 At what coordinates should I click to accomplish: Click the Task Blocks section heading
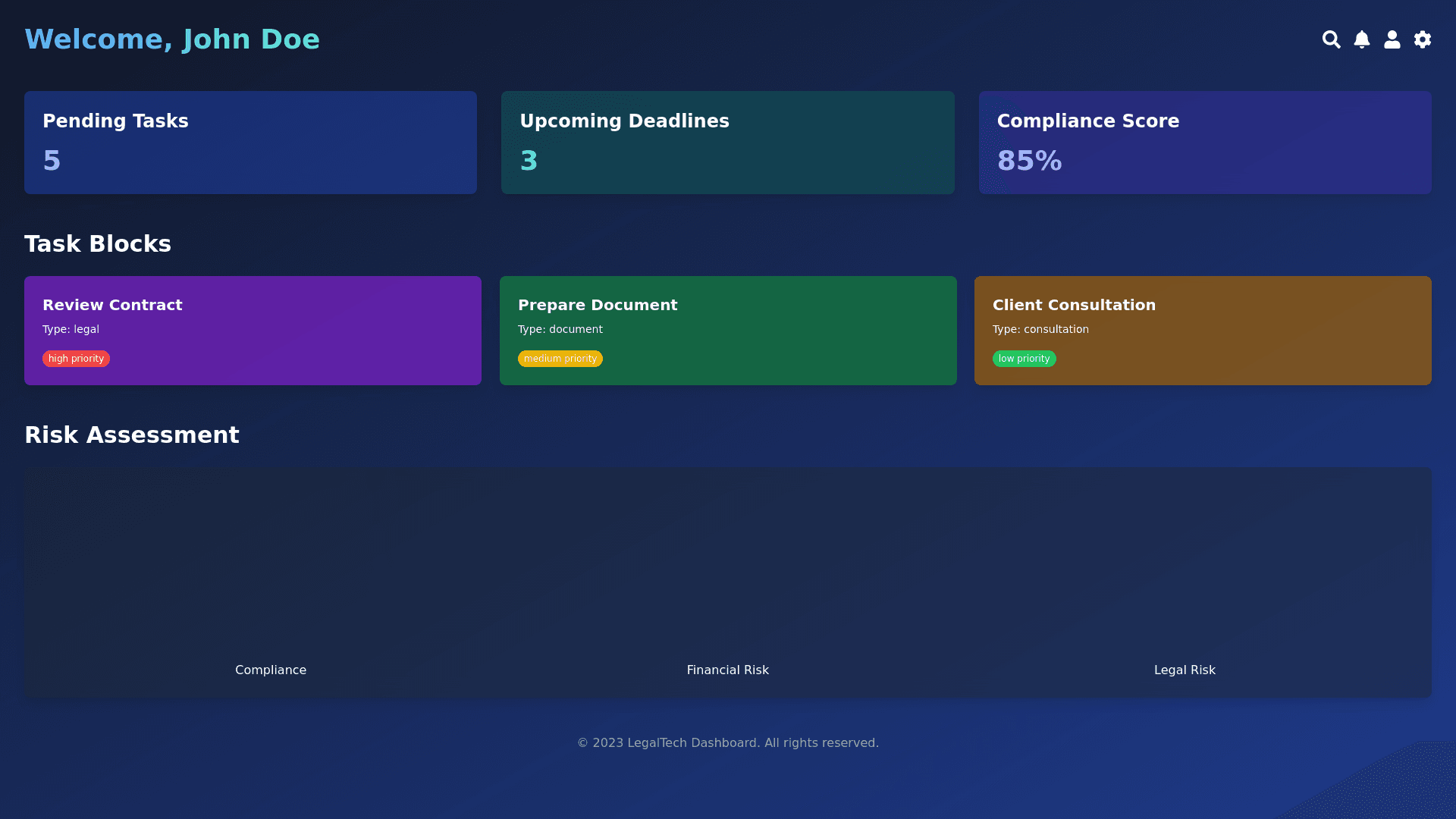point(98,244)
